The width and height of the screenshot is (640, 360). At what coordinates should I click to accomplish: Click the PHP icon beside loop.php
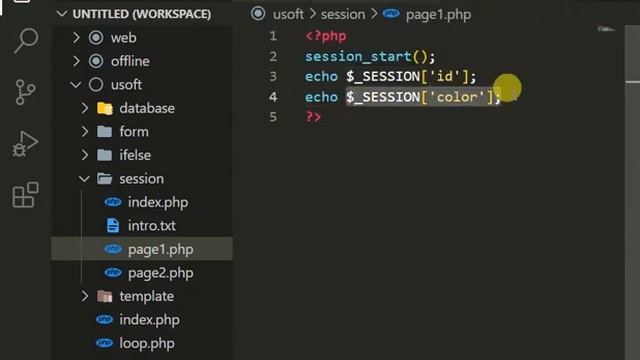(x=104, y=343)
